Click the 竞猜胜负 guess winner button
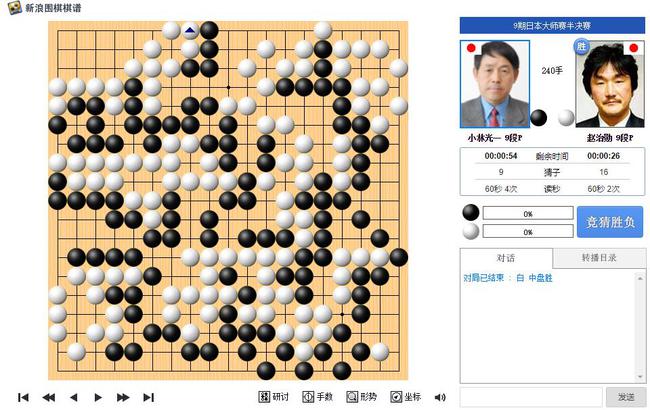 (x=610, y=222)
